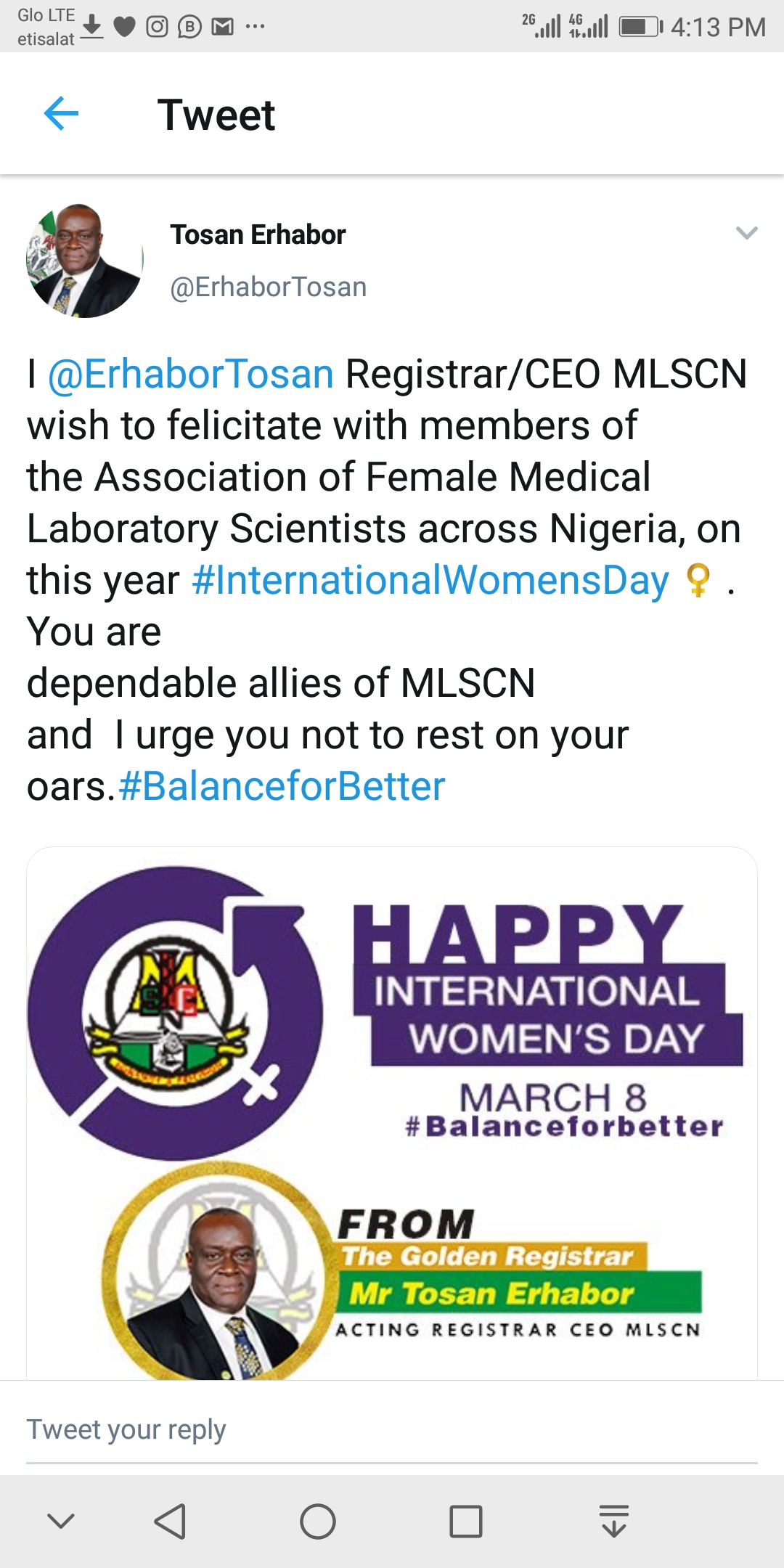Image resolution: width=784 pixels, height=1568 pixels.
Task: Tap the download notification icon in the status bar
Action: pyautogui.click(x=91, y=26)
